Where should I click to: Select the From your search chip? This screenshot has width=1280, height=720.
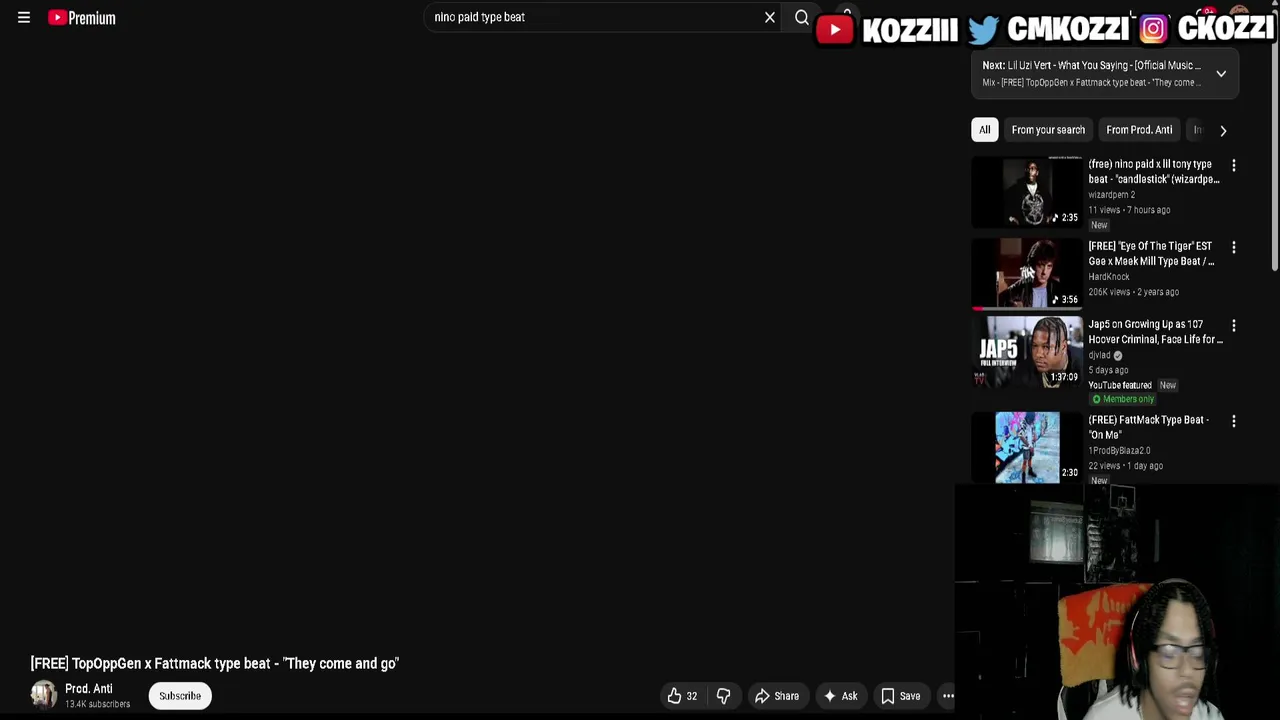[1047, 130]
